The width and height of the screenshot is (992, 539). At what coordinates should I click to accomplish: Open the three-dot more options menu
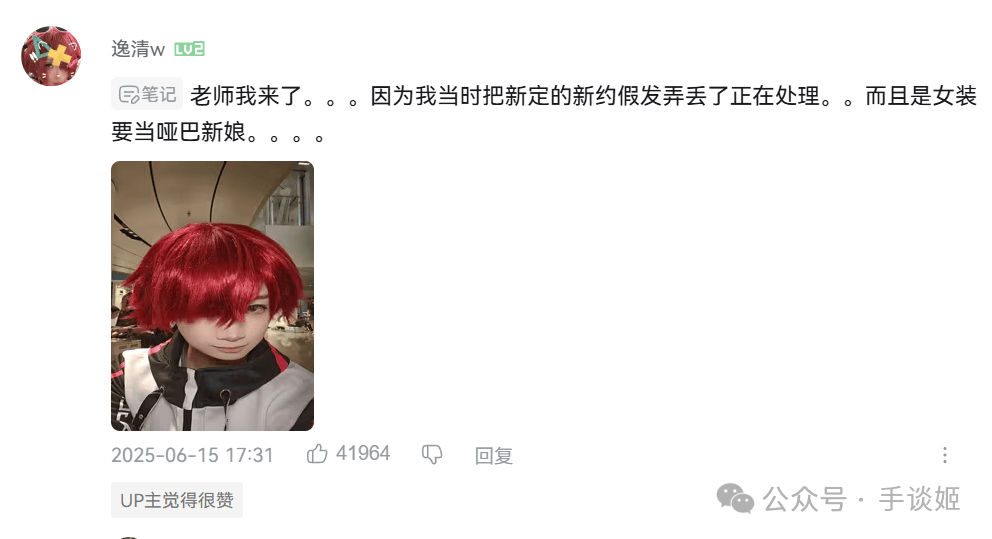(x=945, y=455)
